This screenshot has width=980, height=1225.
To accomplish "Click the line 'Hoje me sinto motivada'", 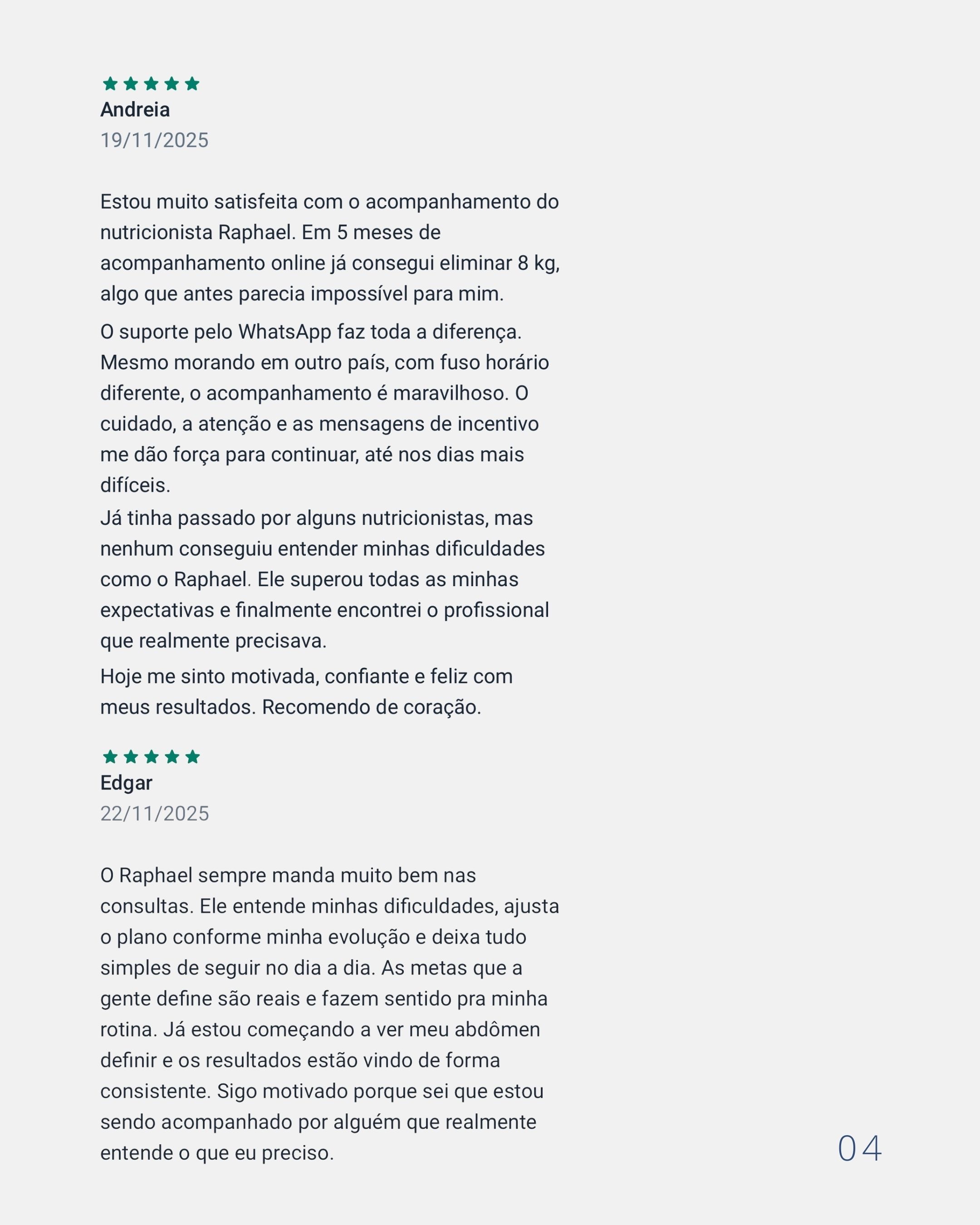I will [307, 676].
